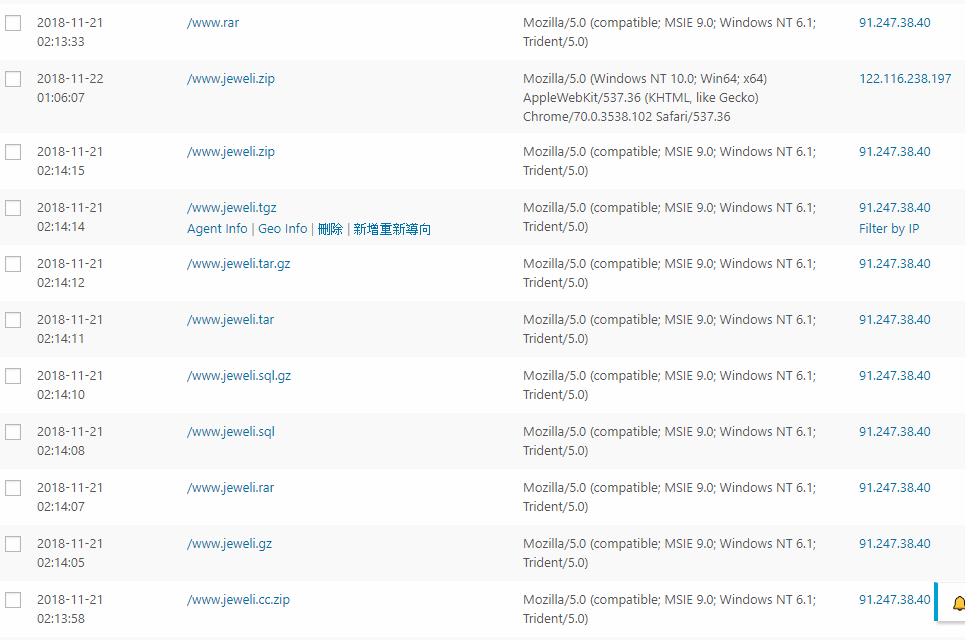This screenshot has height=640, width=965.
Task: Click the yellow notification bell icon
Action: [958, 603]
